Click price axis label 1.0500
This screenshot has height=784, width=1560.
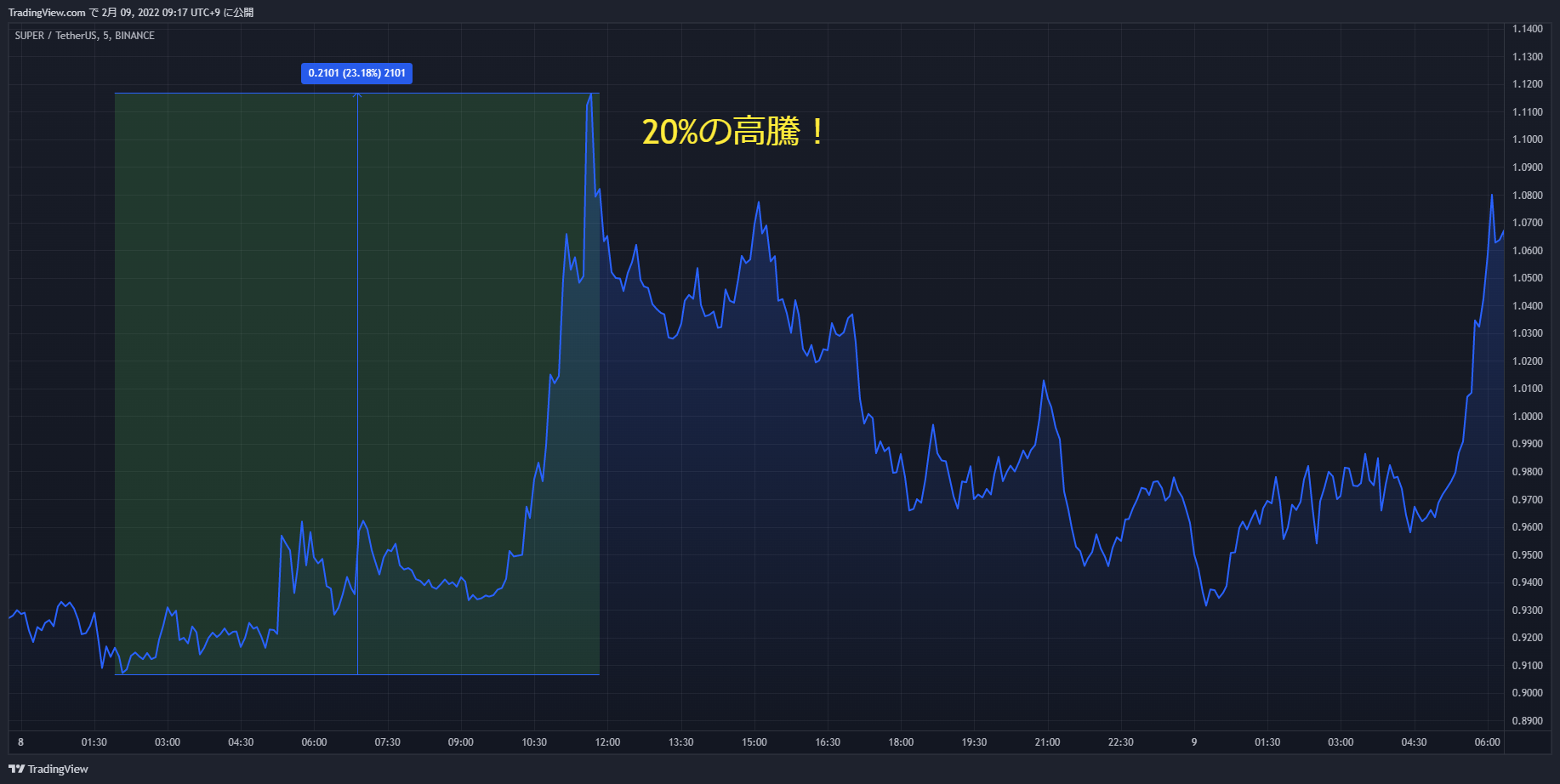click(x=1528, y=278)
